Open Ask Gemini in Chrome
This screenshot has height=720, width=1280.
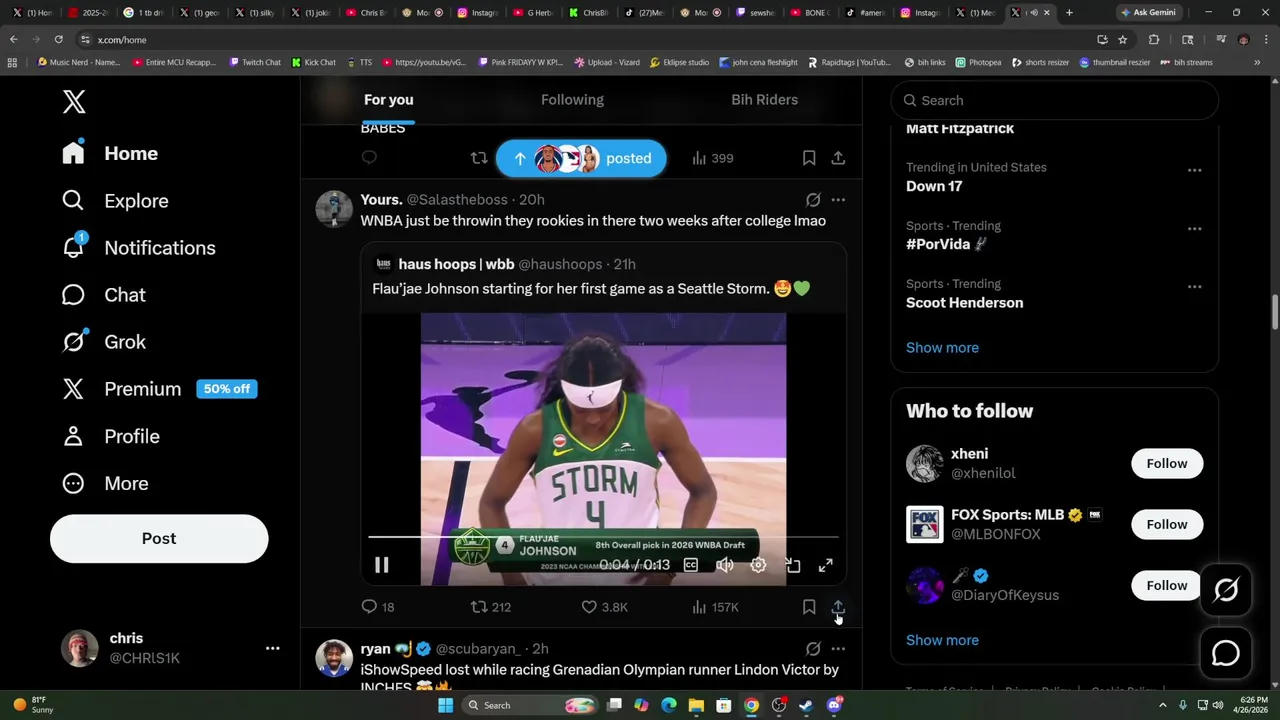1148,12
